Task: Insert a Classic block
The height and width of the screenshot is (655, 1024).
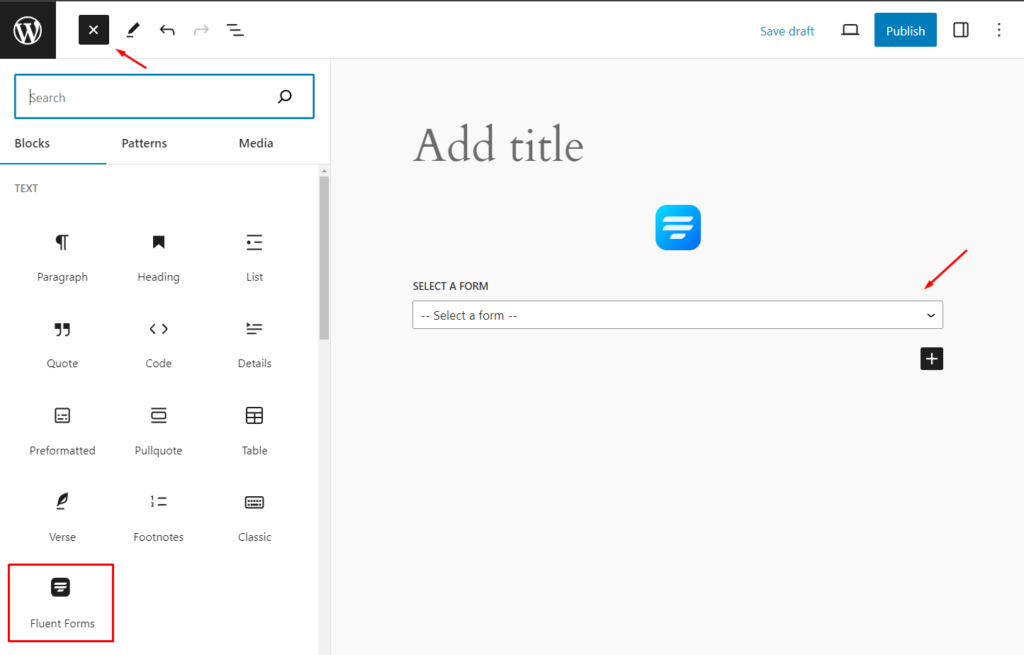Action: pyautogui.click(x=254, y=519)
